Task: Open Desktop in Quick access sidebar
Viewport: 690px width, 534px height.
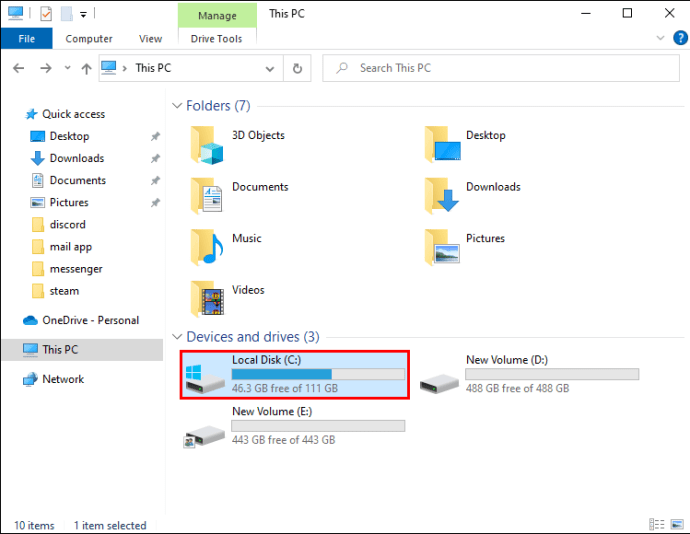Action: [70, 136]
